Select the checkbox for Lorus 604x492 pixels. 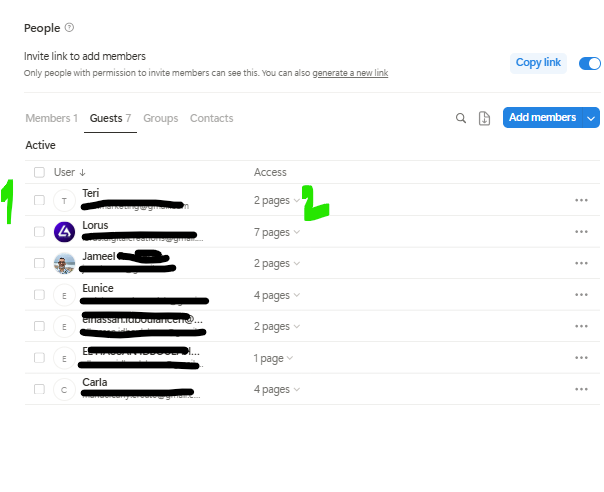39,232
